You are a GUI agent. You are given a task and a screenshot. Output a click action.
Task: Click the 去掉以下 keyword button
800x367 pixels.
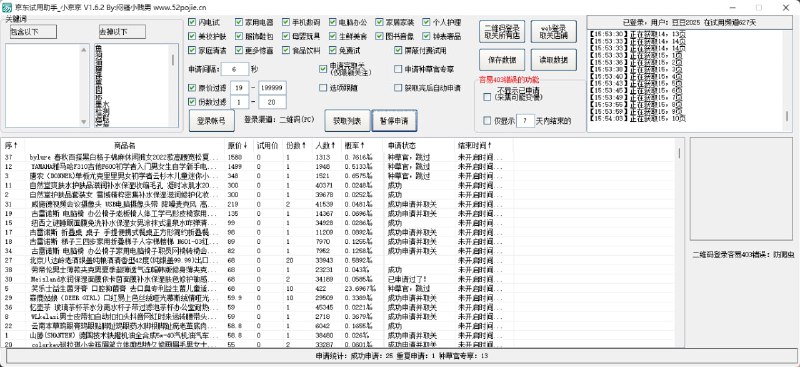(x=122, y=32)
